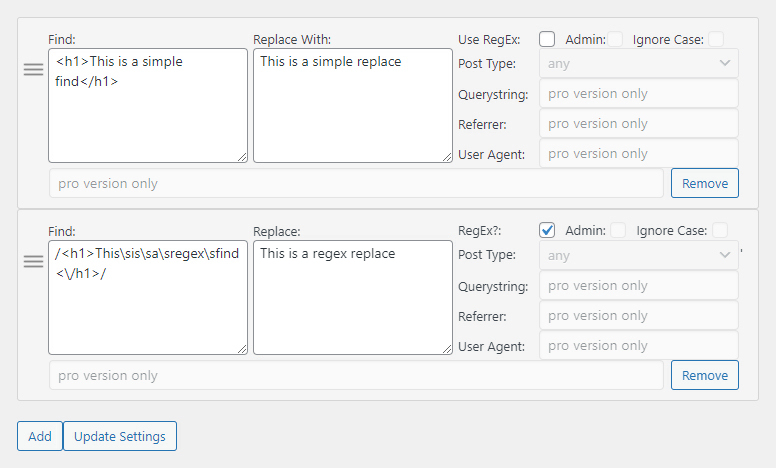This screenshot has height=468, width=776.
Task: Remove the regex find rule
Action: click(705, 375)
